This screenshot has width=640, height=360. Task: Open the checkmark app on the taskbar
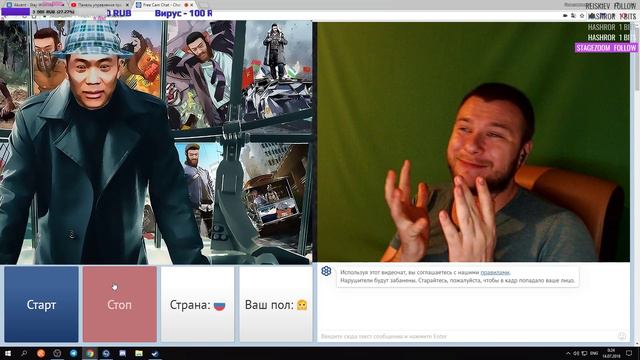pyautogui.click(x=155, y=353)
